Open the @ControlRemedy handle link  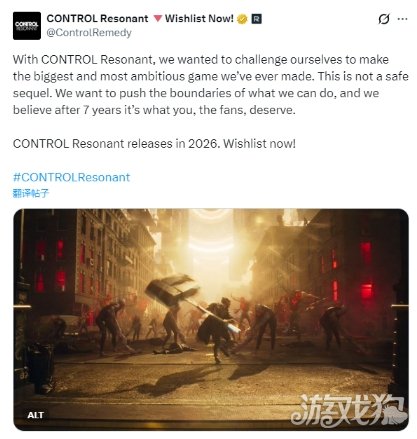point(89,33)
